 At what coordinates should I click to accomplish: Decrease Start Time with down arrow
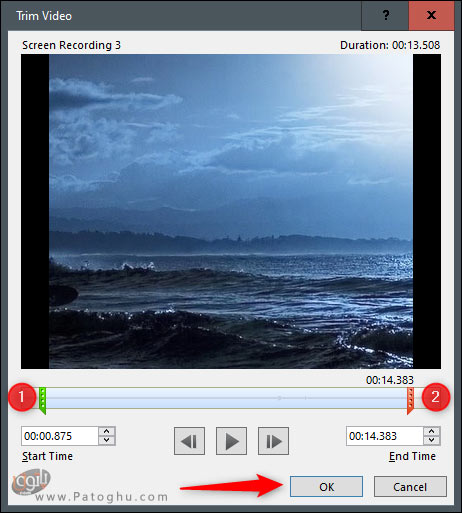pos(107,440)
